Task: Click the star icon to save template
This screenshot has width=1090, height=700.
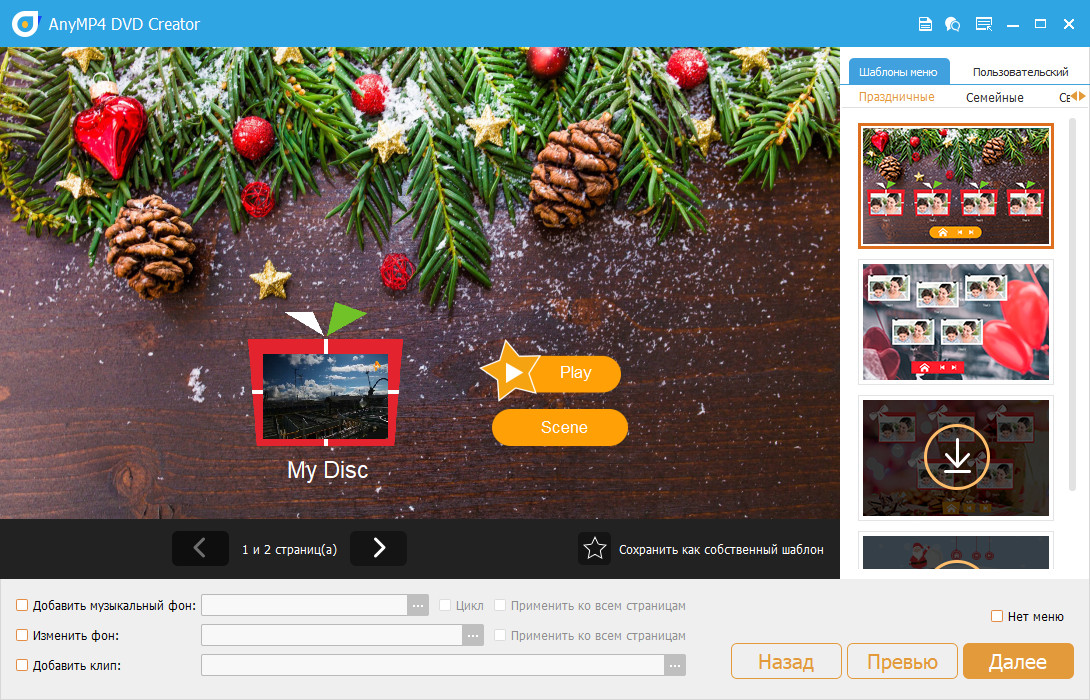Action: coord(594,548)
